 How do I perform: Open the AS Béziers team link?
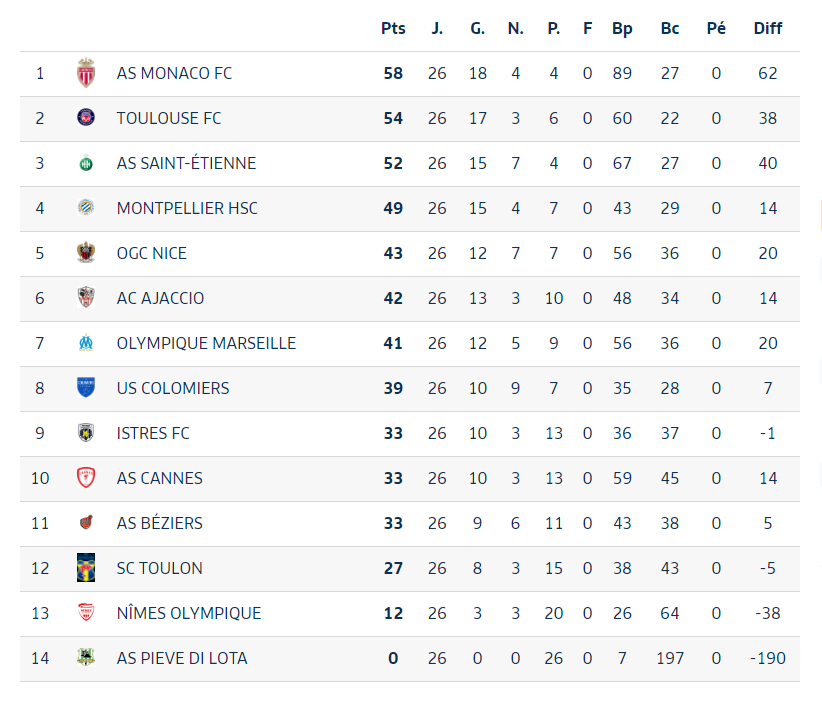pos(159,523)
